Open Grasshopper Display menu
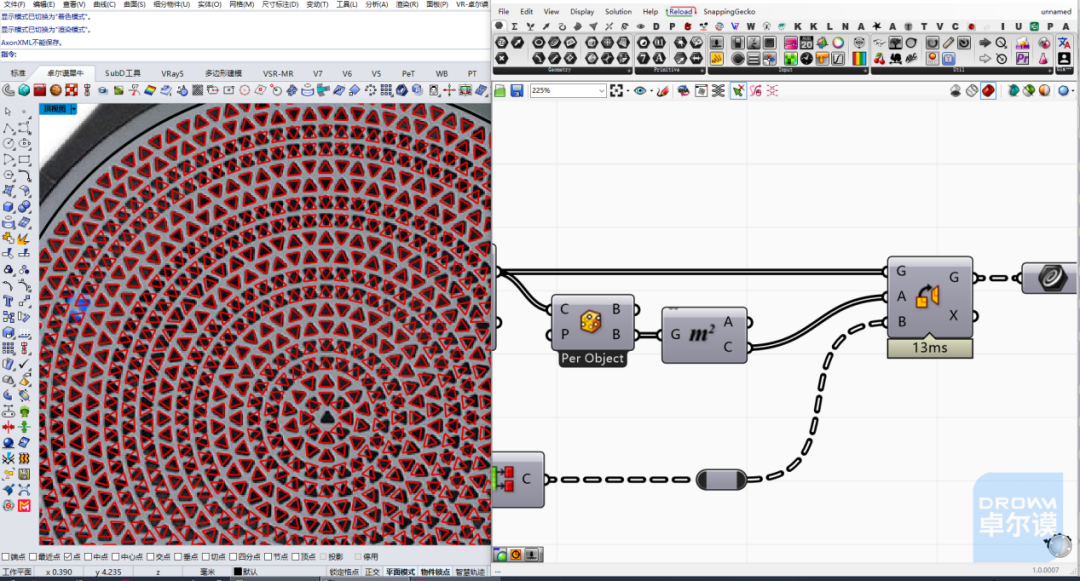 [582, 12]
